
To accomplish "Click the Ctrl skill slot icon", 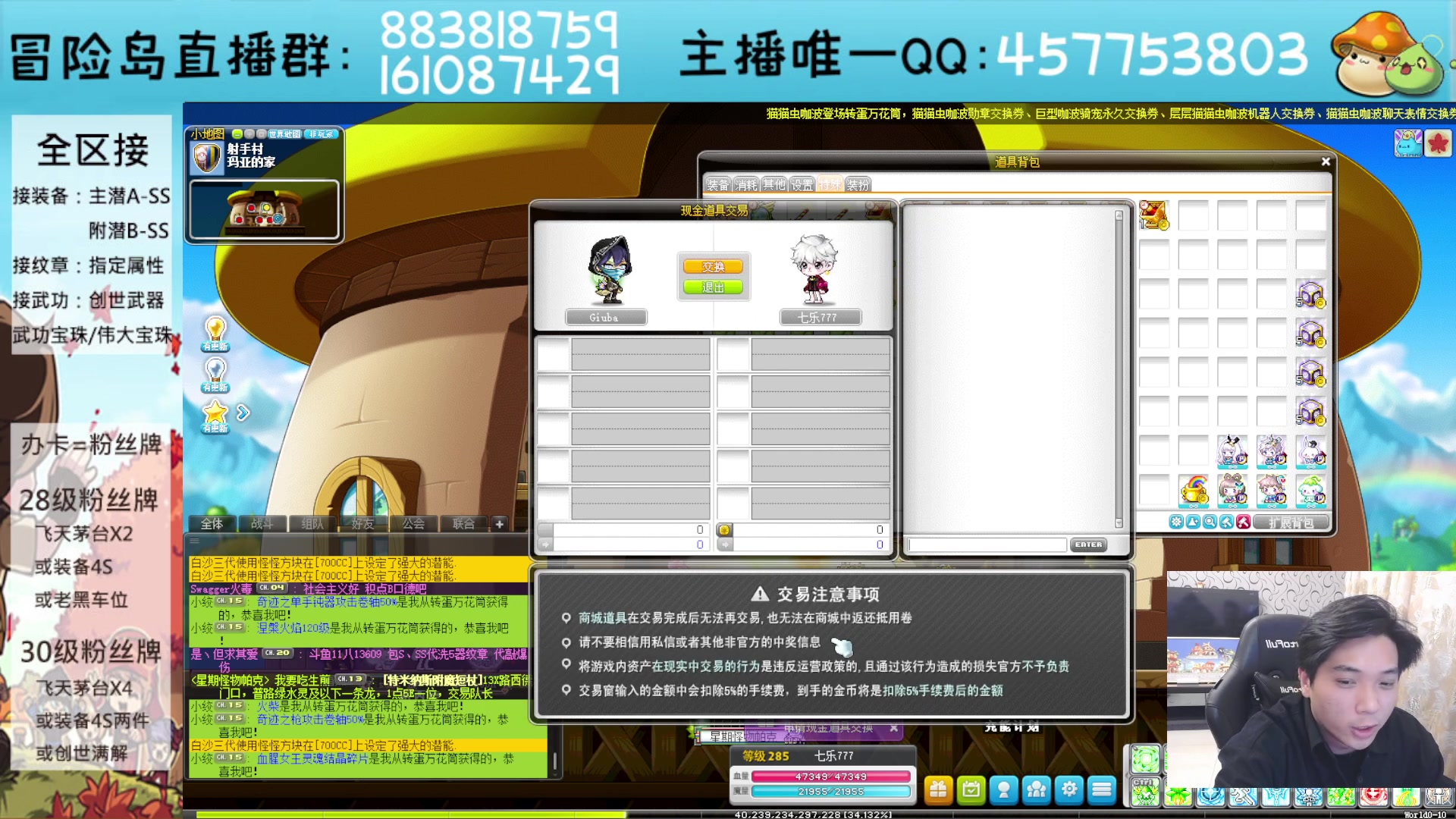I will click(x=1145, y=792).
